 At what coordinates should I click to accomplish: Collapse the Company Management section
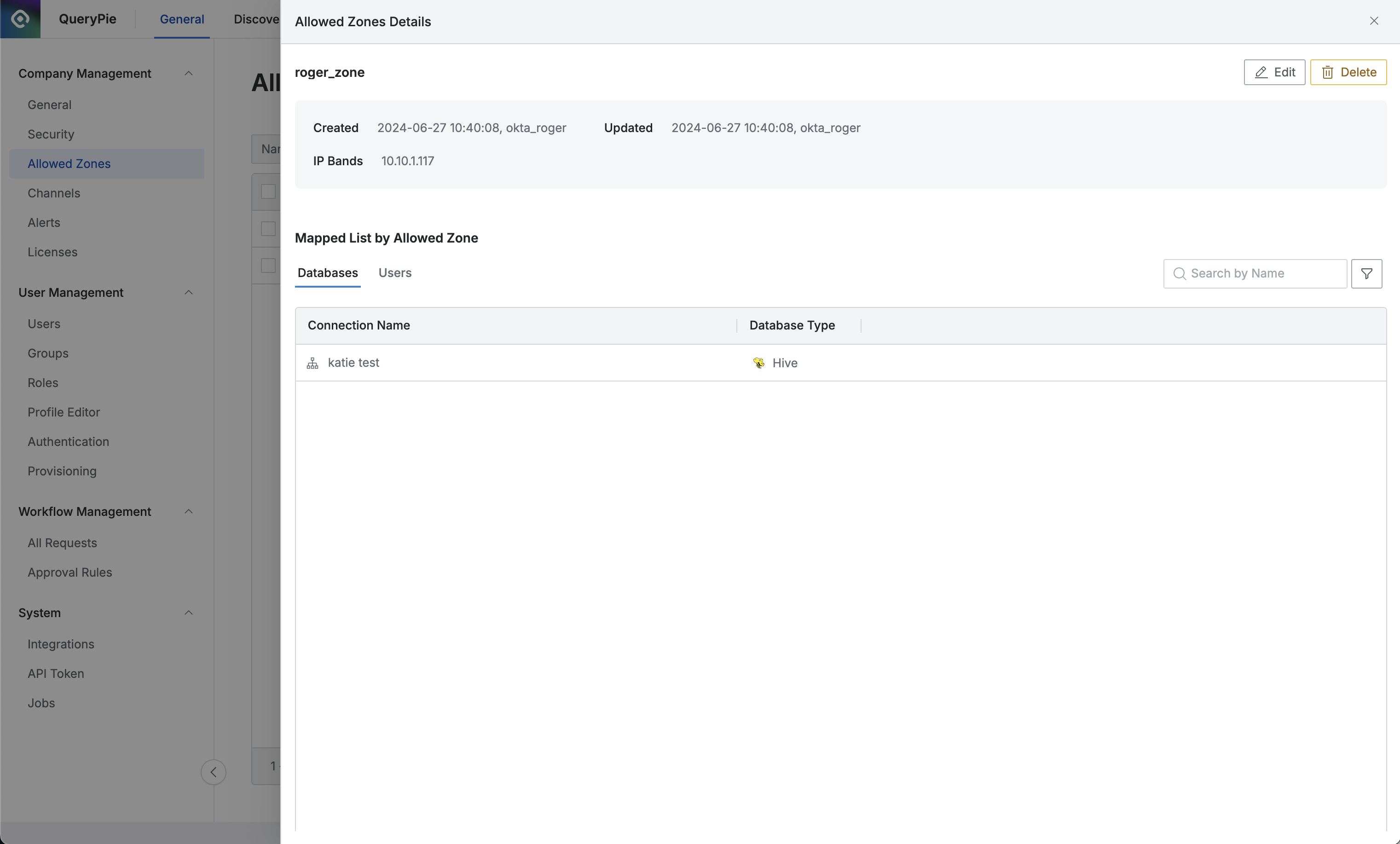189,73
